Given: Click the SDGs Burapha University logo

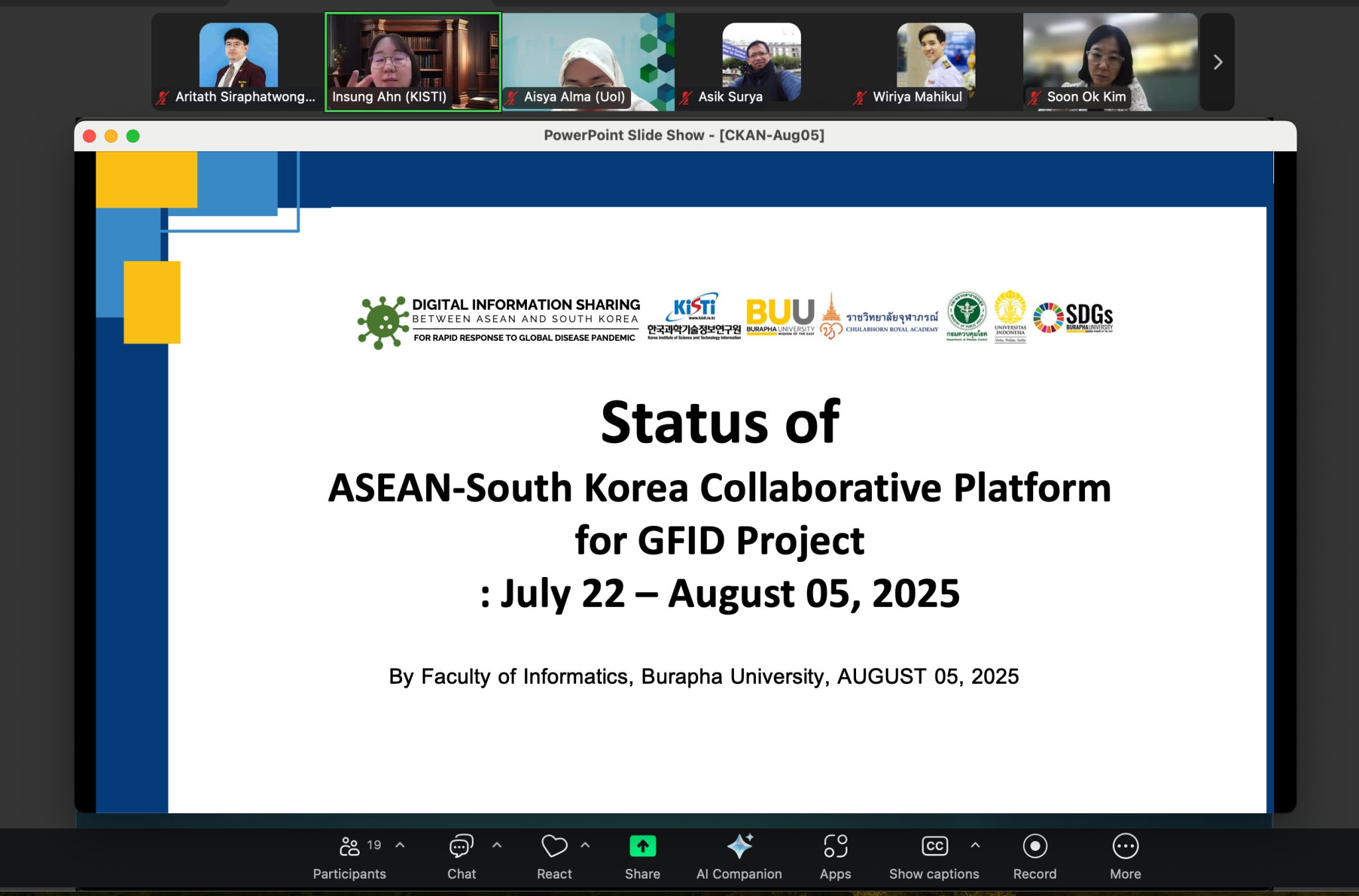Looking at the screenshot, I should click(x=1073, y=318).
